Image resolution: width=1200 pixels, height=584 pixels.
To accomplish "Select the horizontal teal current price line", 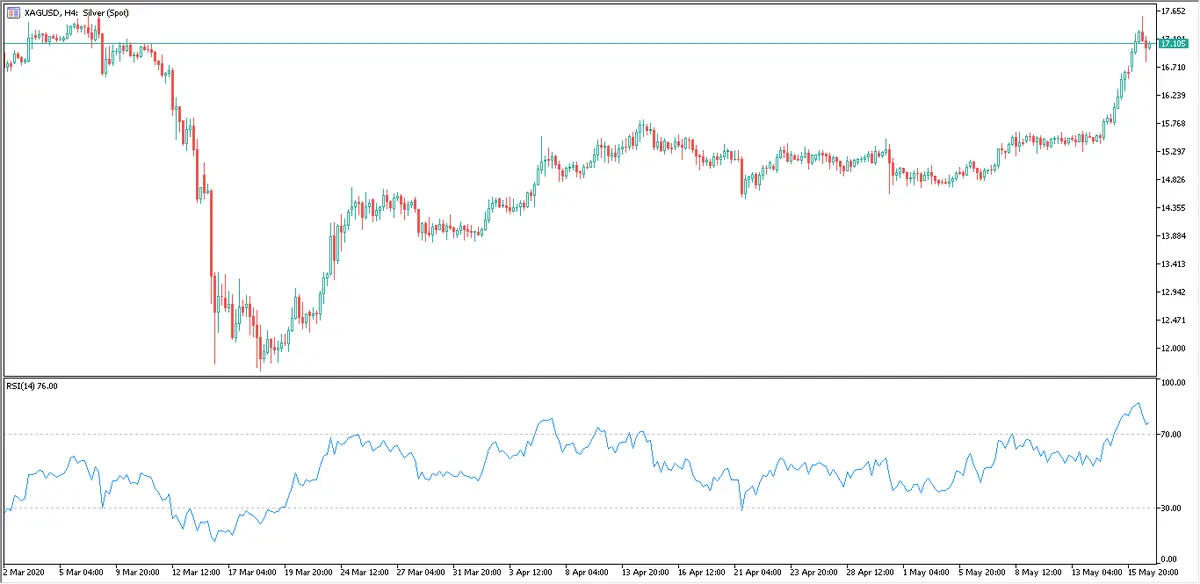I will point(600,43).
